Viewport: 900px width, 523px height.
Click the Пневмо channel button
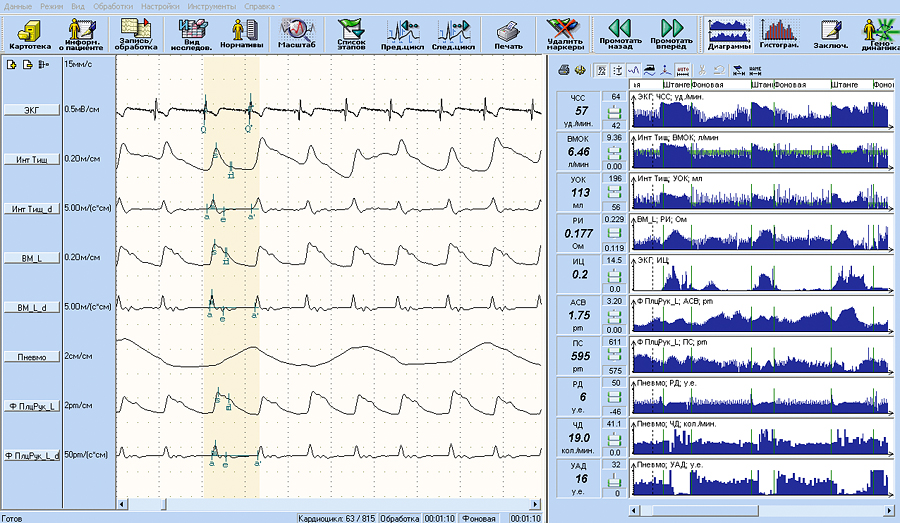tap(30, 357)
